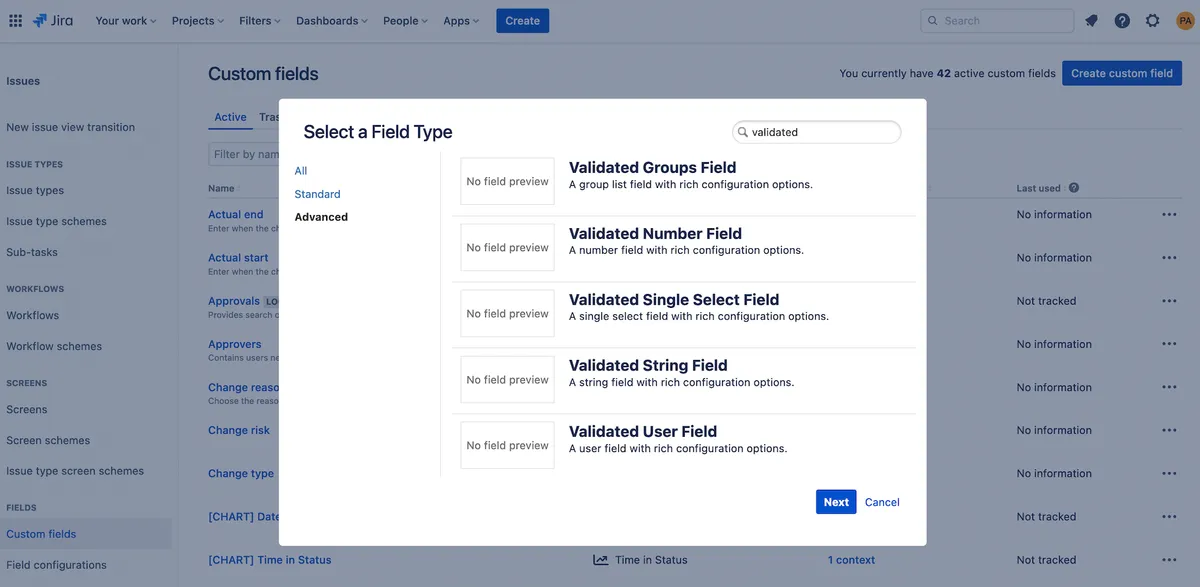1200x587 pixels.
Task: Open more actions for Change type row
Action: coord(1169,474)
